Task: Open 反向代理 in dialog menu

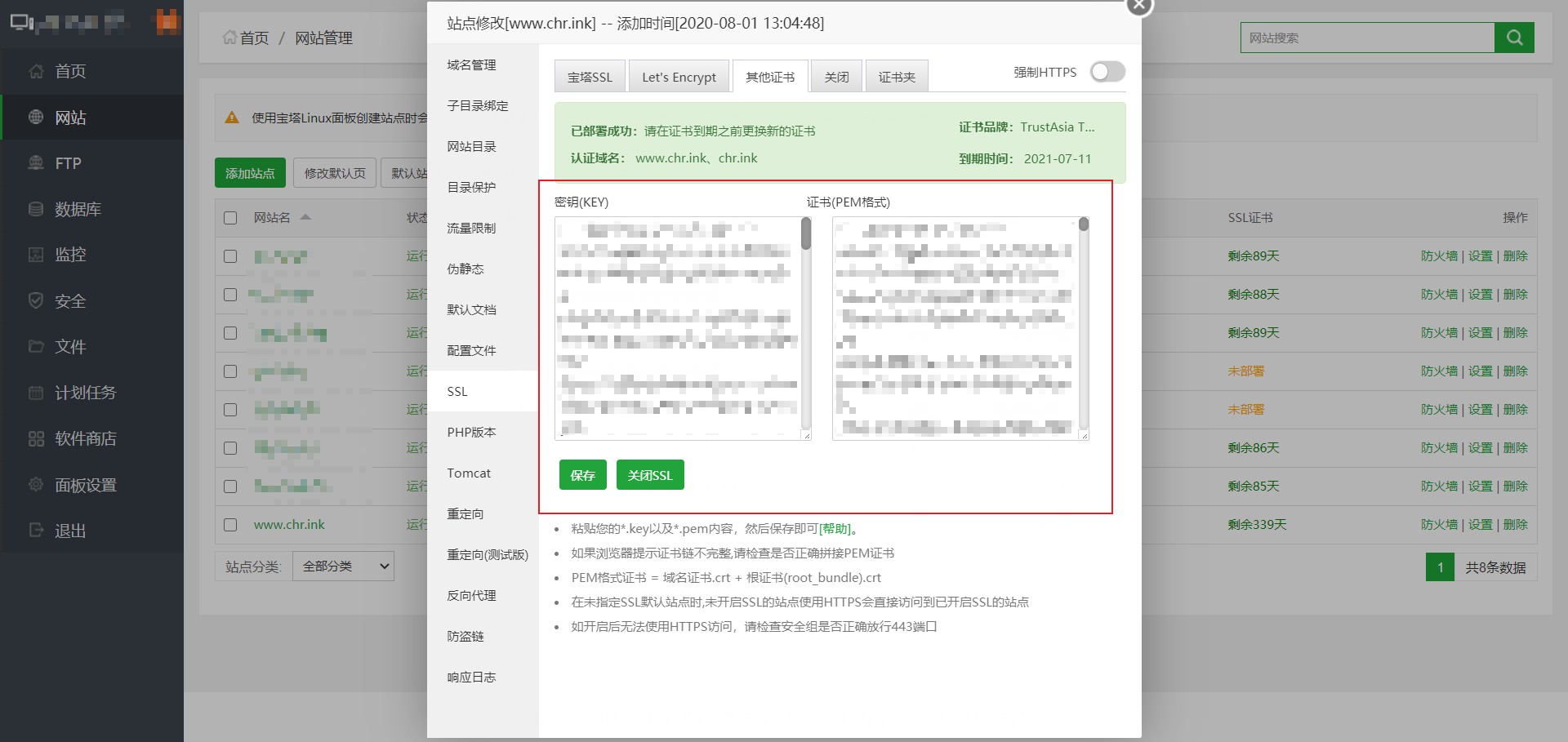Action: (x=483, y=595)
